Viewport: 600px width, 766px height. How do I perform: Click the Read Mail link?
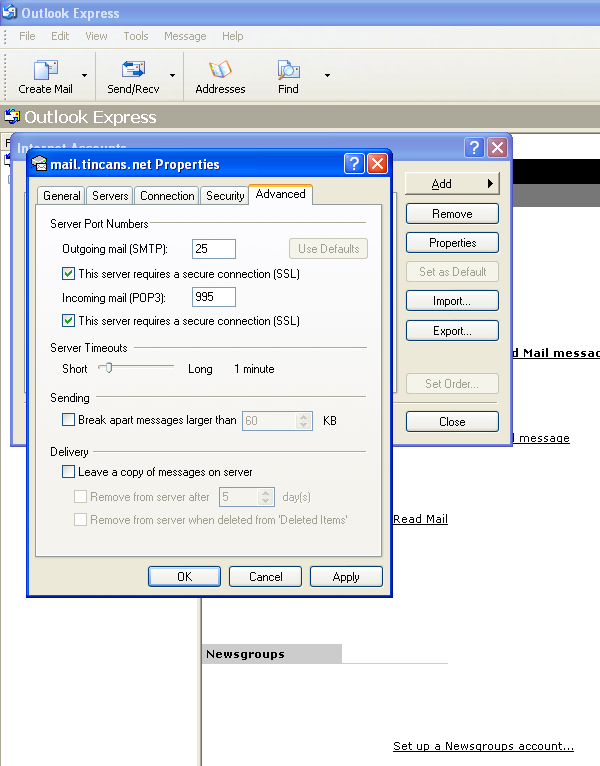[420, 519]
